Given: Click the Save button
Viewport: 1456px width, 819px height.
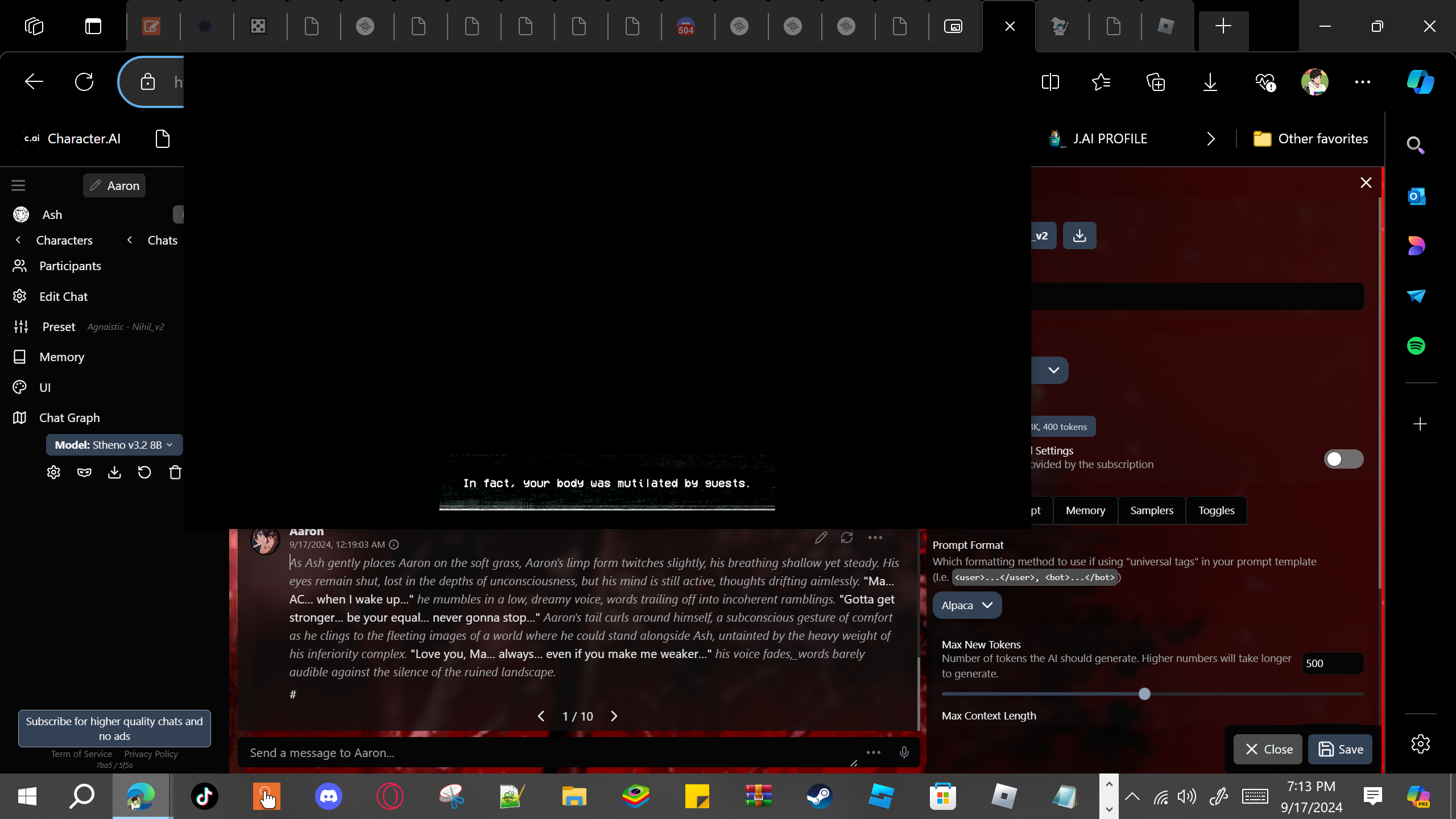Looking at the screenshot, I should 1340,749.
